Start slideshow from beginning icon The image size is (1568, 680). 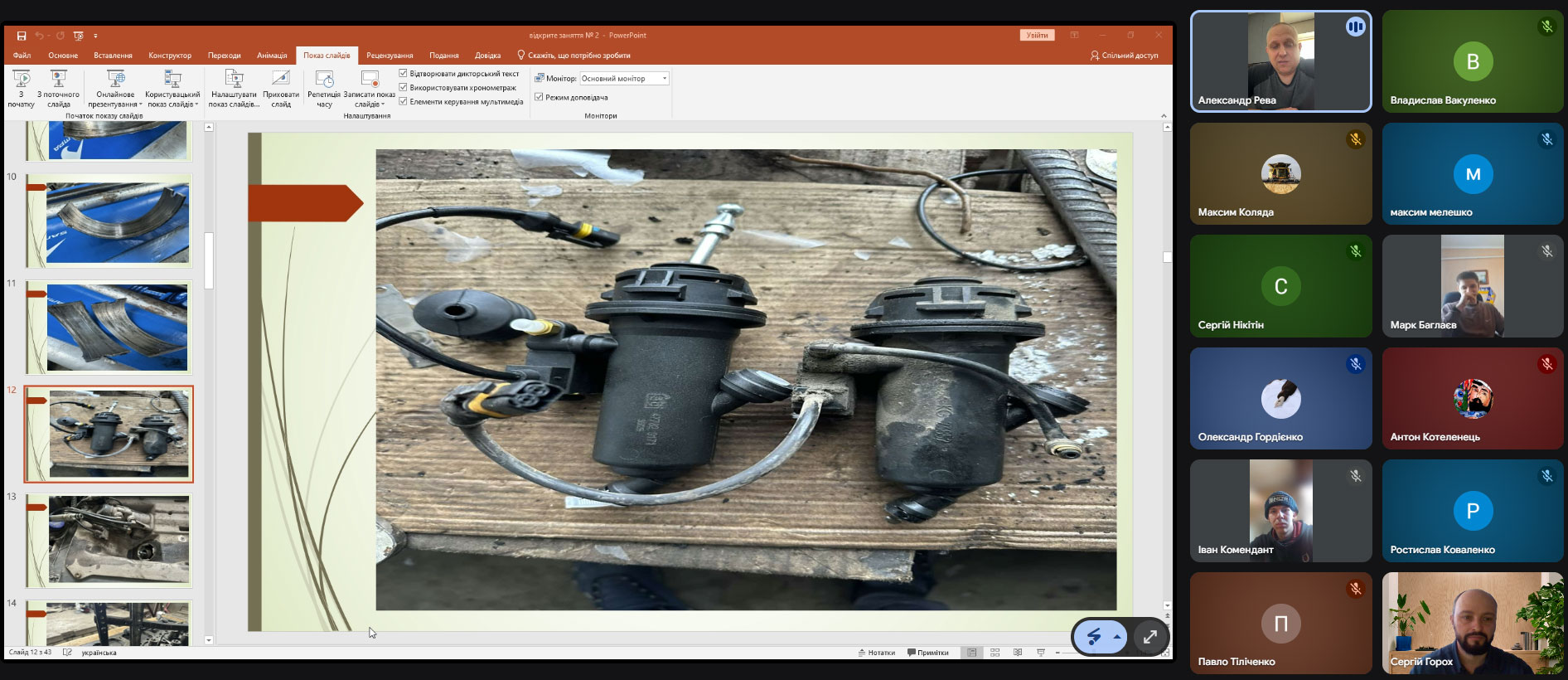coord(22,80)
